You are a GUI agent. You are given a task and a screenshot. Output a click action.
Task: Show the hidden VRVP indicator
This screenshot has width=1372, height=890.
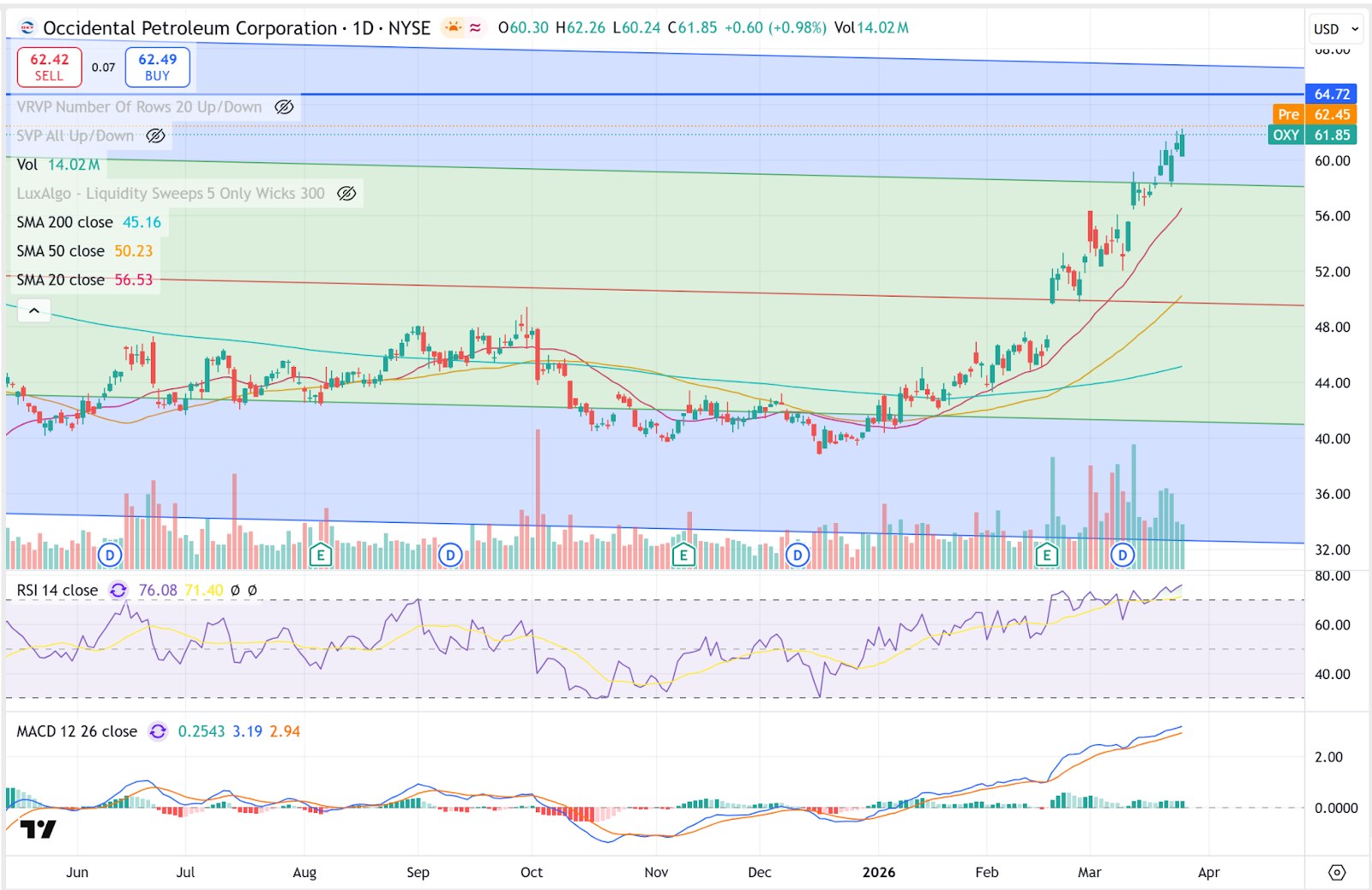[x=284, y=107]
